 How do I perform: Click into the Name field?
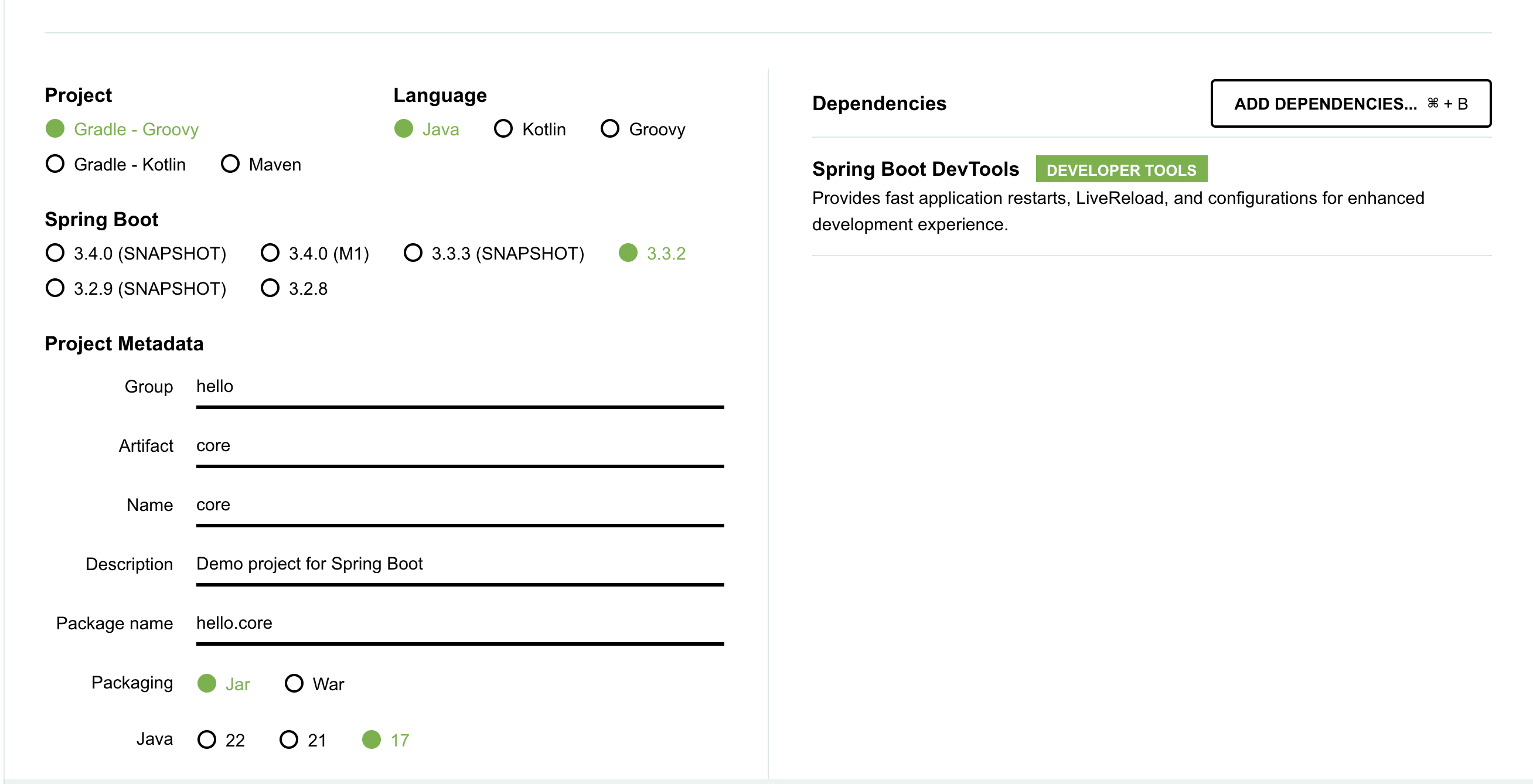click(x=459, y=505)
